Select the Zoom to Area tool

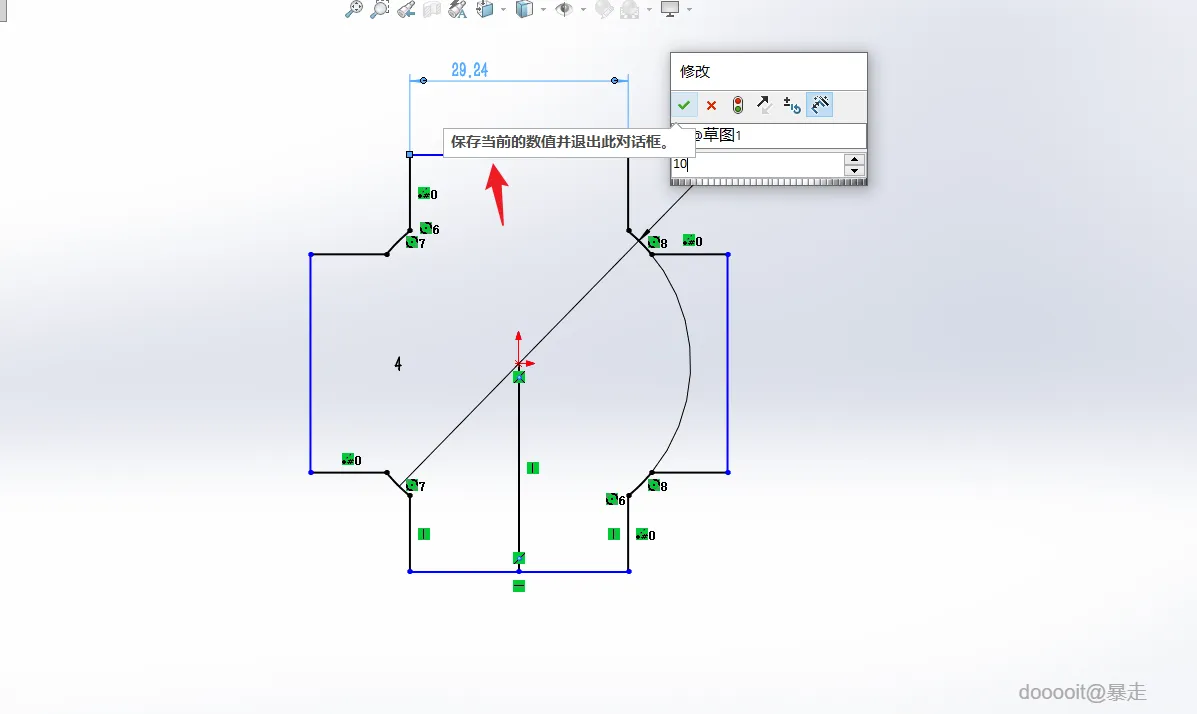[x=379, y=9]
